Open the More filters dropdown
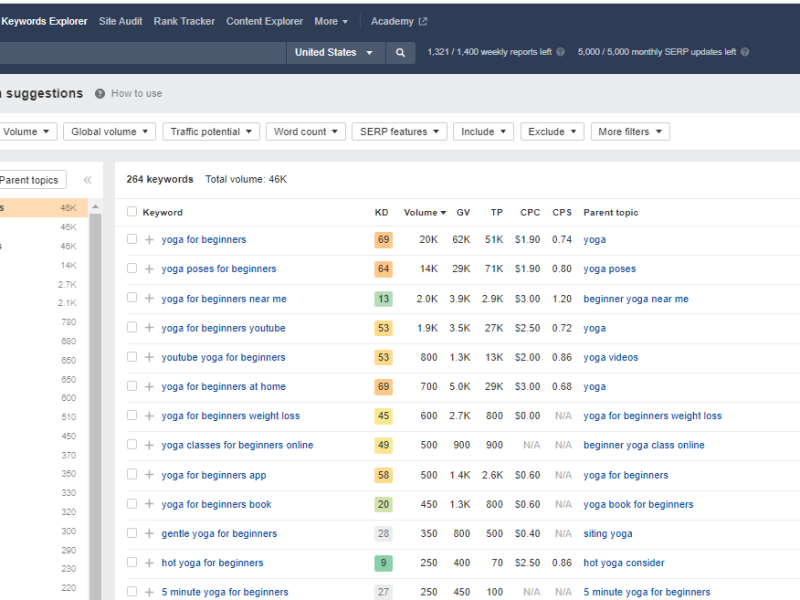Viewport: 800px width, 600px height. (x=629, y=132)
